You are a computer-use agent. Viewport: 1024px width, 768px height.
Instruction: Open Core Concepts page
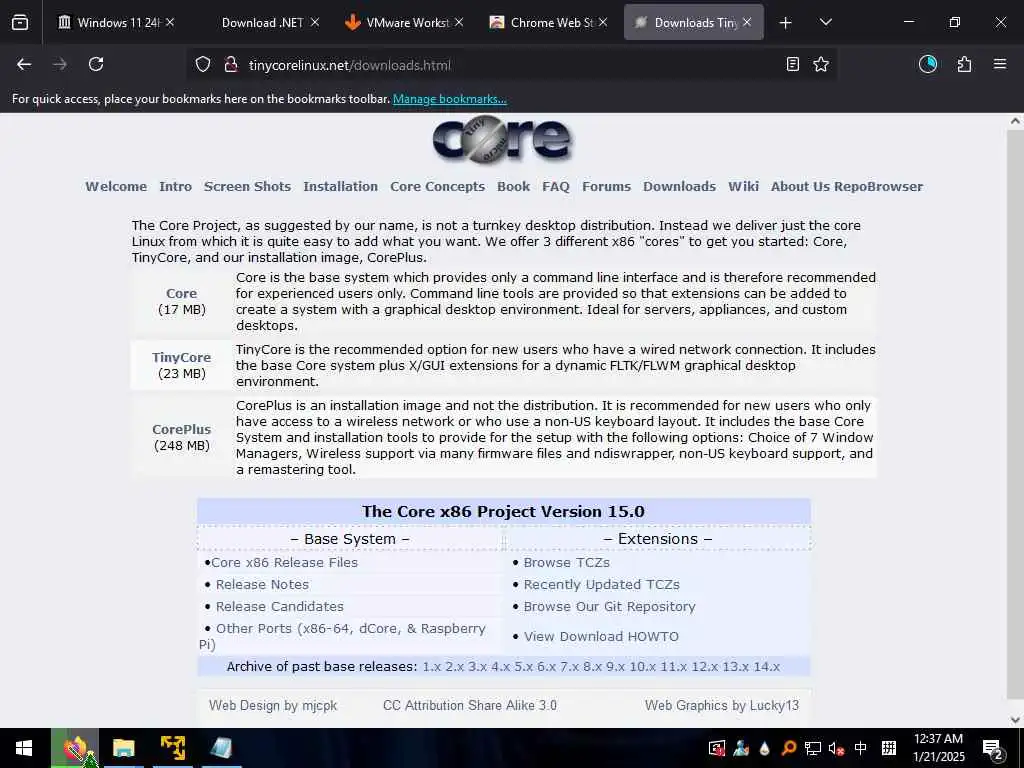tap(438, 187)
